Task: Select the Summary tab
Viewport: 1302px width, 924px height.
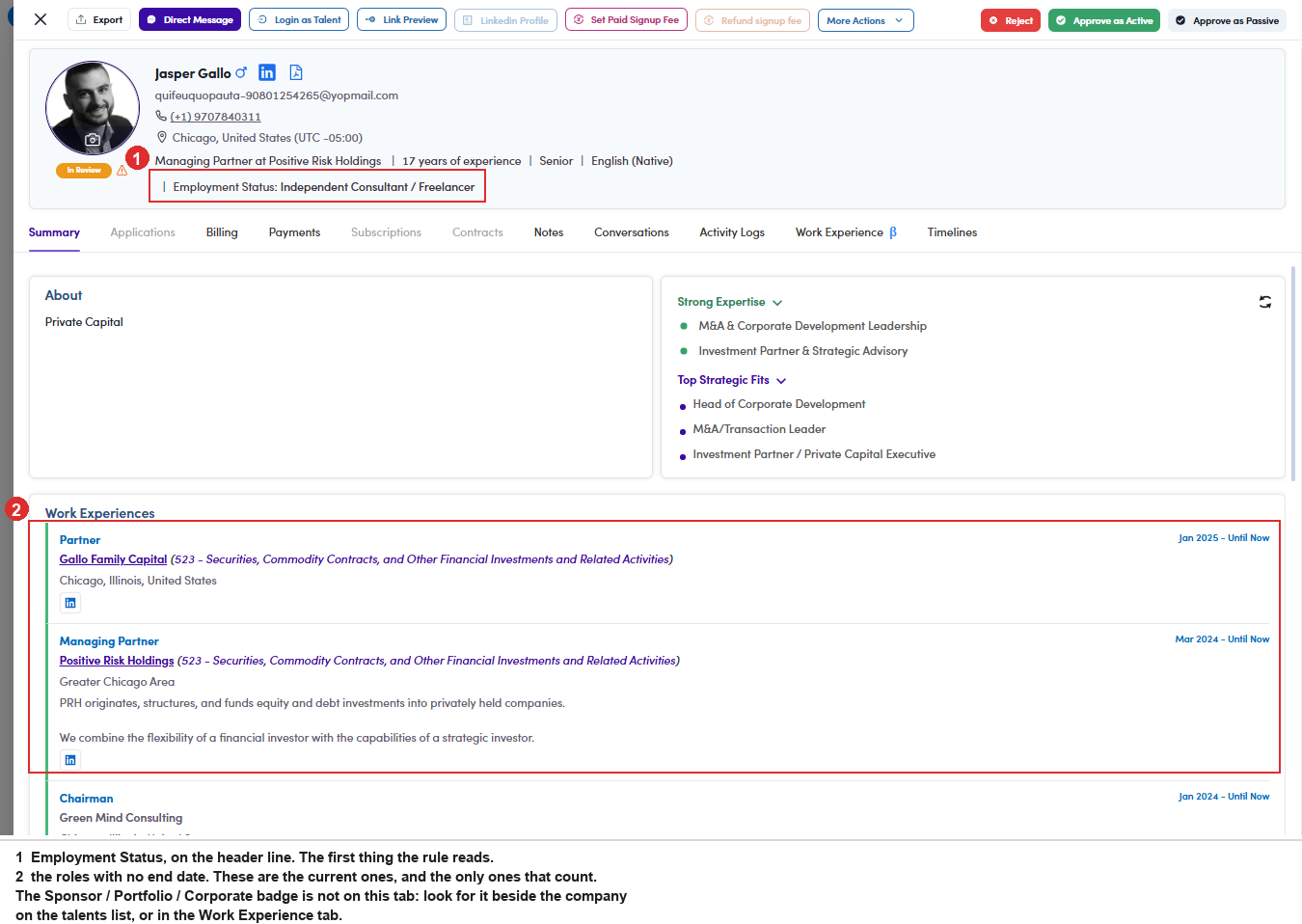Action: (x=54, y=232)
